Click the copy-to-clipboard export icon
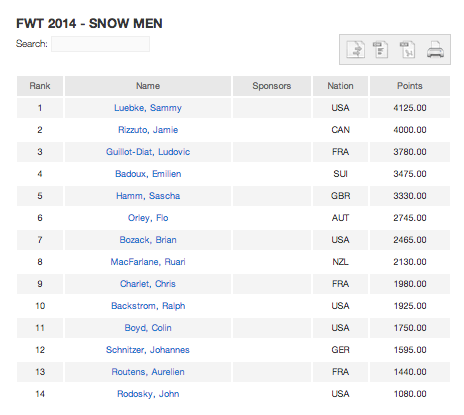Image resolution: width=464 pixels, height=415 pixels. (355, 49)
